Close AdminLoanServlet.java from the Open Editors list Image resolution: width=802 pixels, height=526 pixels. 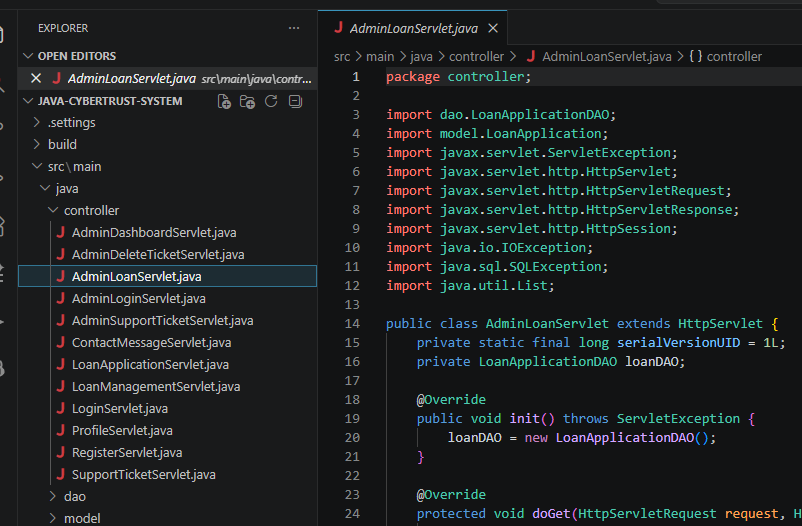tap(36, 78)
